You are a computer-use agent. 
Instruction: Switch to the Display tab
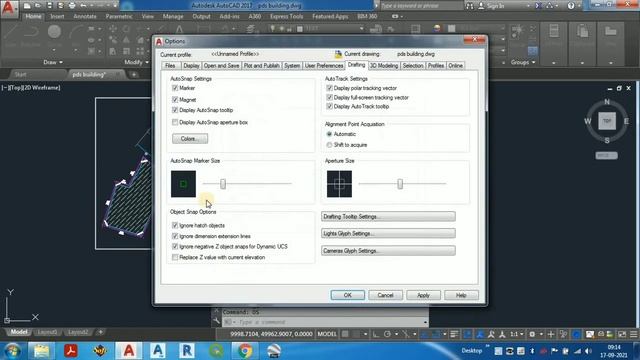[x=191, y=66]
